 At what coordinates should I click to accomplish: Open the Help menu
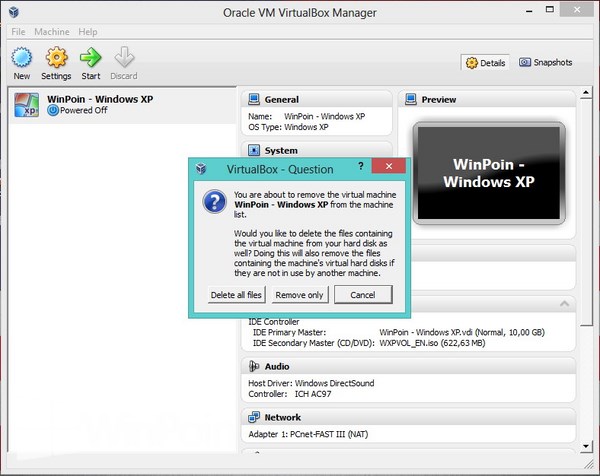[88, 32]
